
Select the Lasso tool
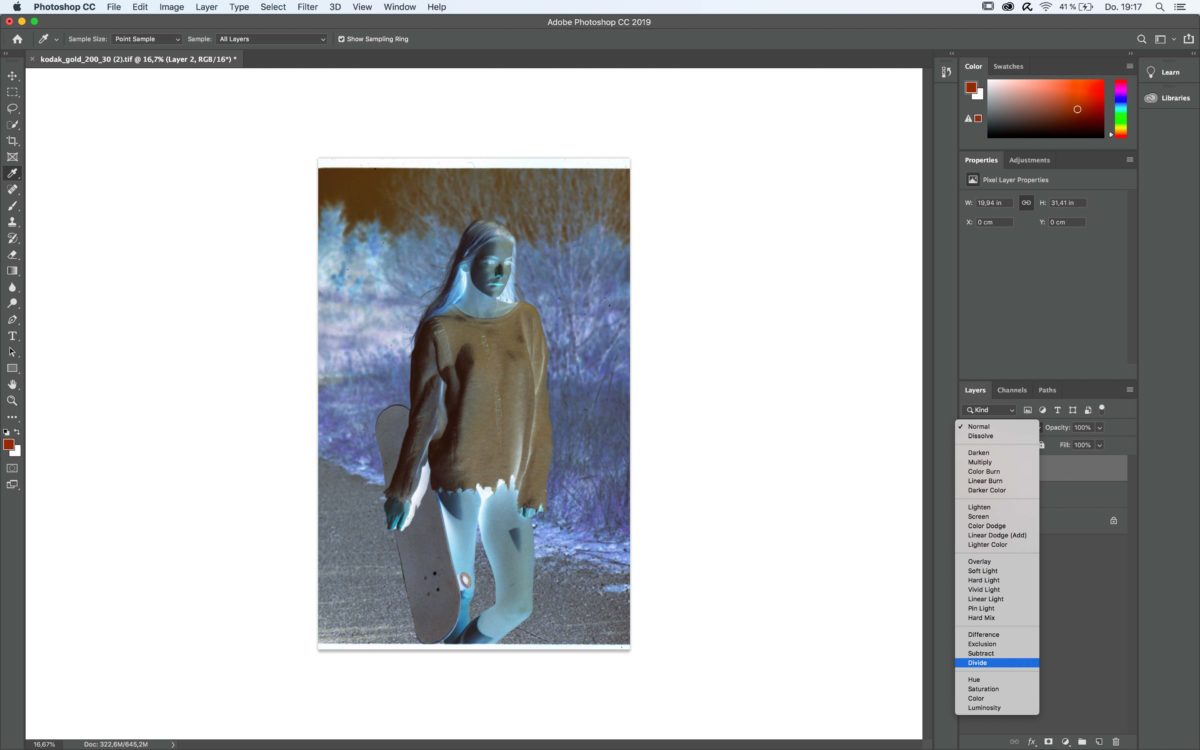pyautogui.click(x=12, y=108)
